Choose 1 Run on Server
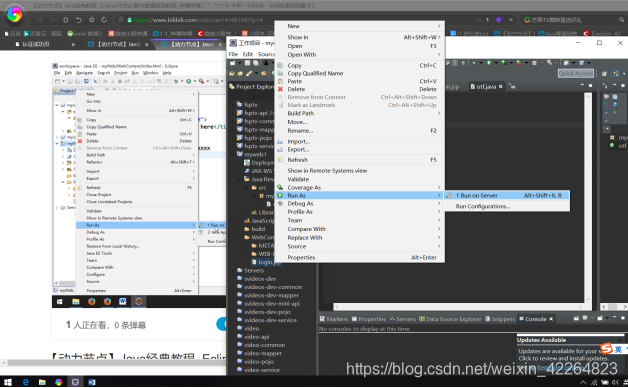Viewport: 628px width, 388px height. [x=507, y=195]
